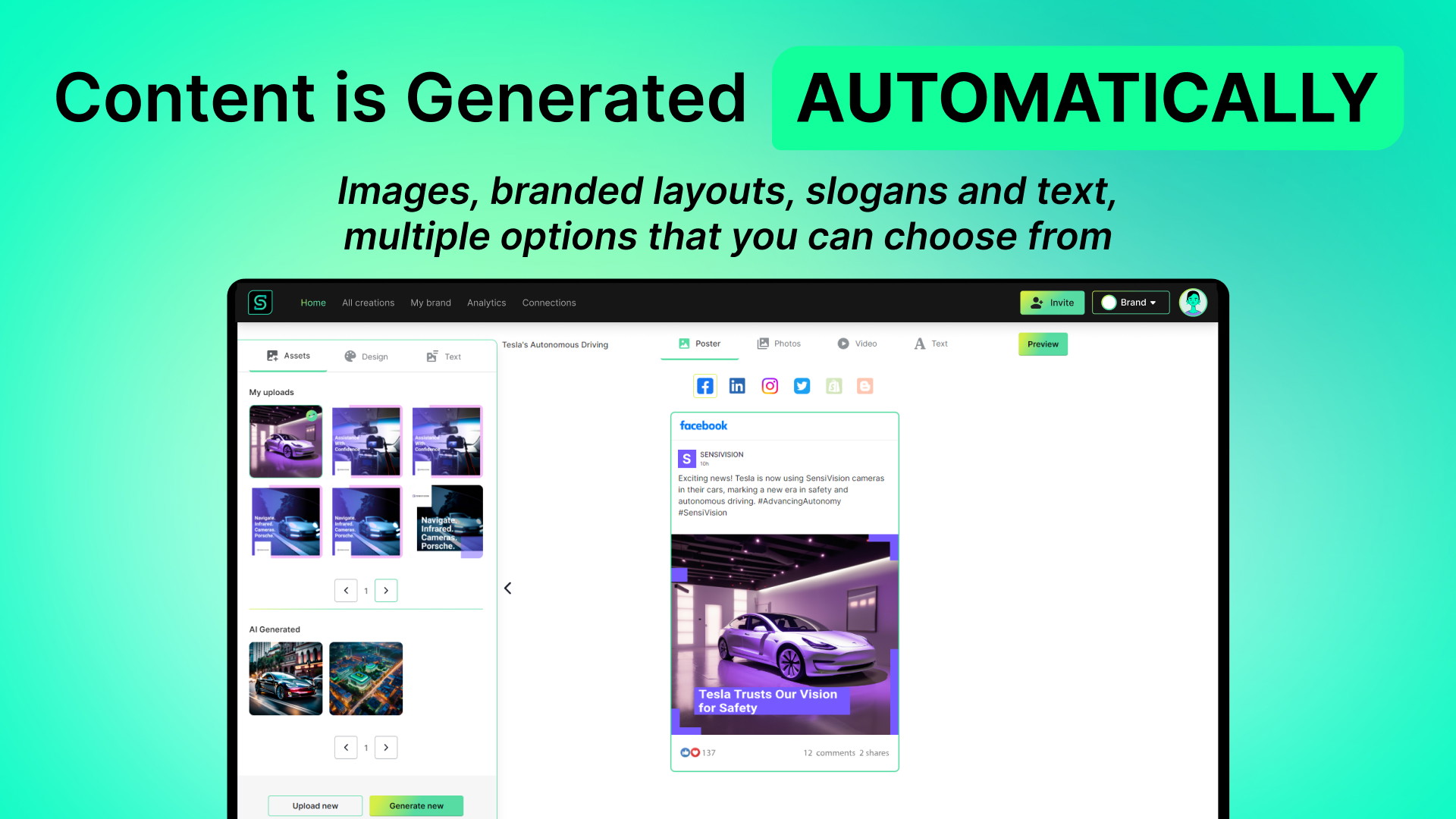
Task: Open the Connections menu item
Action: pos(548,302)
